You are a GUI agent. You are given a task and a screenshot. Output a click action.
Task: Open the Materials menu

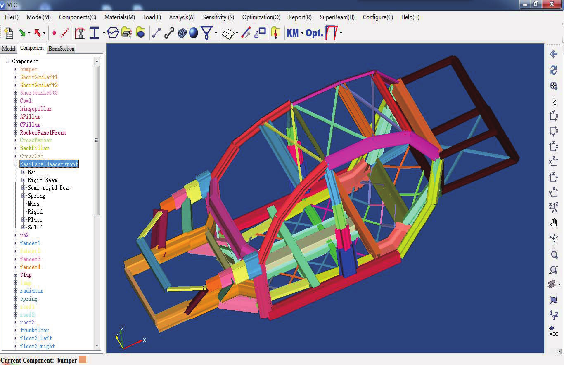120,17
